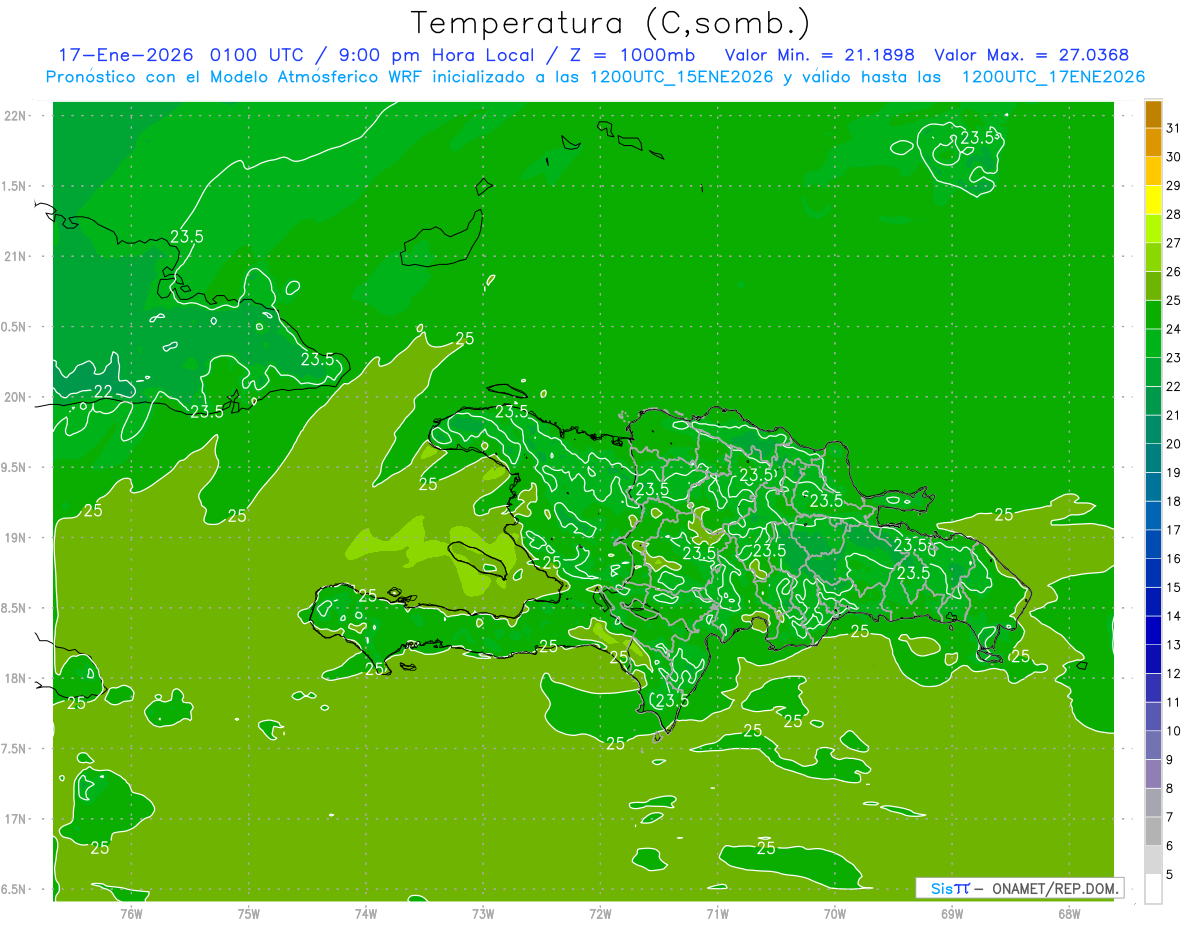The width and height of the screenshot is (1200, 927).
Task: Click the "75W" longitude axis label
Action: [249, 913]
